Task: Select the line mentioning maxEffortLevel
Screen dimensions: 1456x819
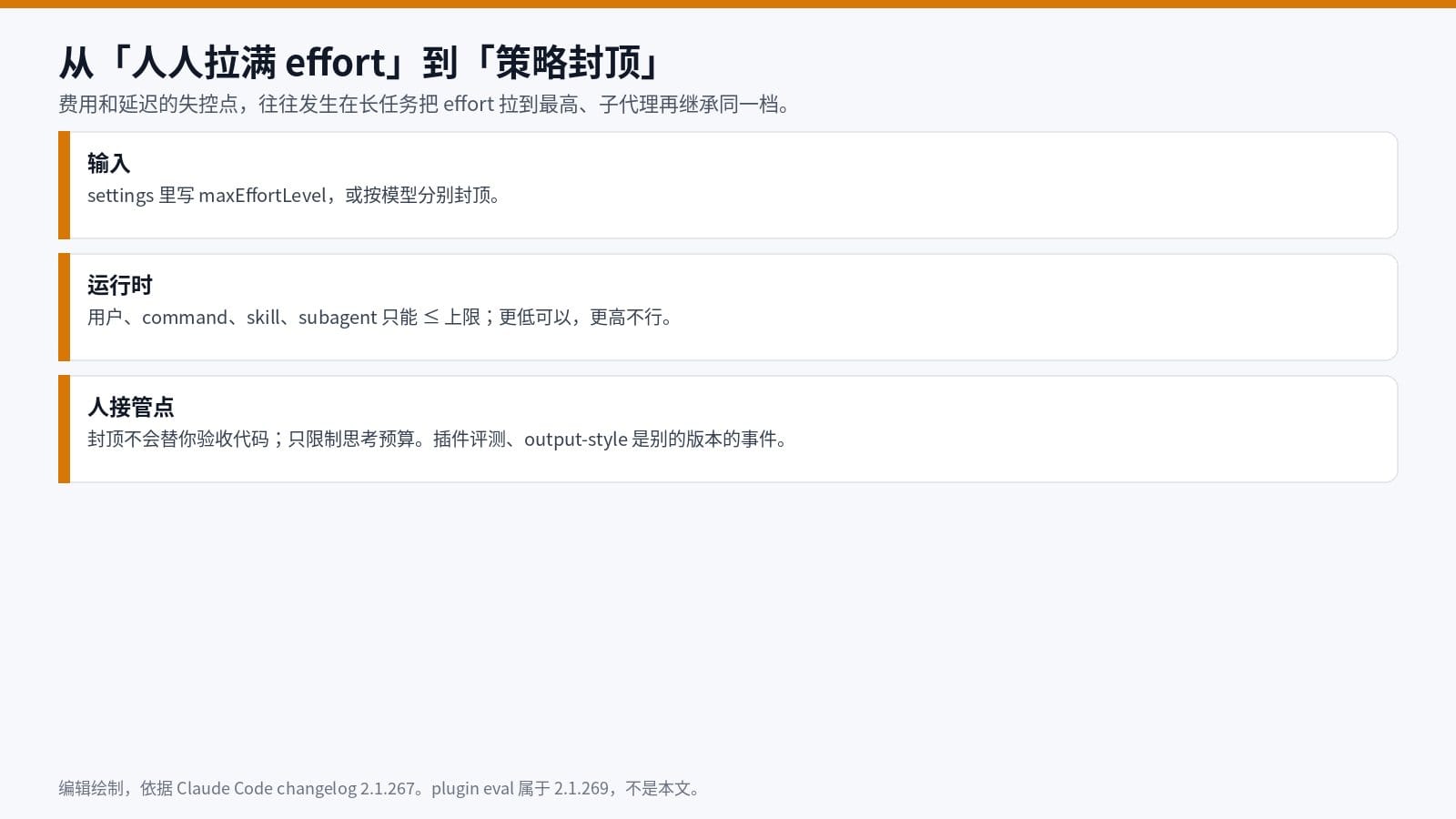Action: click(295, 196)
